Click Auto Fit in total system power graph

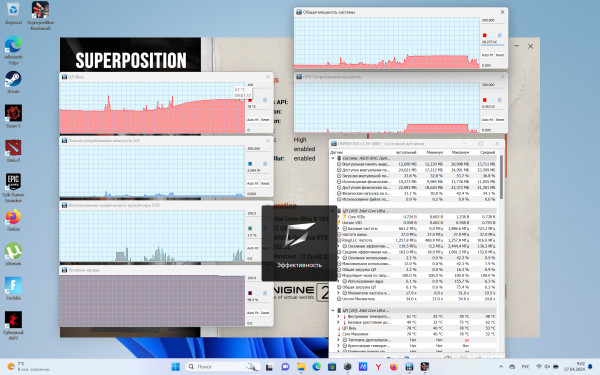click(x=487, y=55)
